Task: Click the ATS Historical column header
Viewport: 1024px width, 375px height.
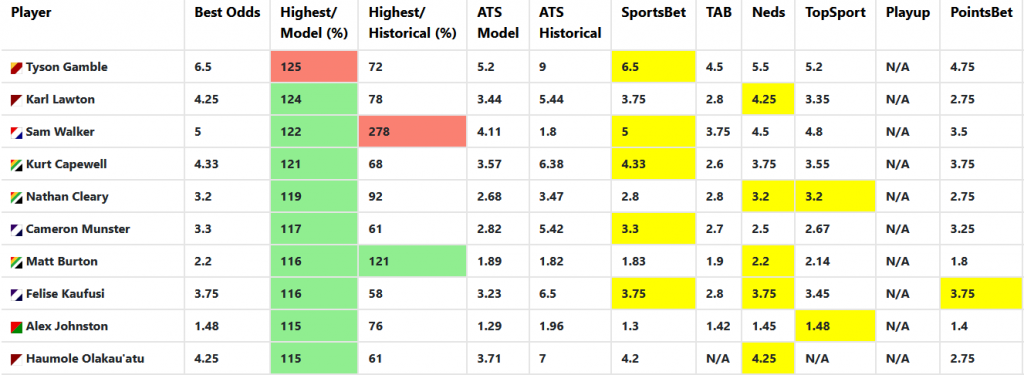Action: point(570,23)
